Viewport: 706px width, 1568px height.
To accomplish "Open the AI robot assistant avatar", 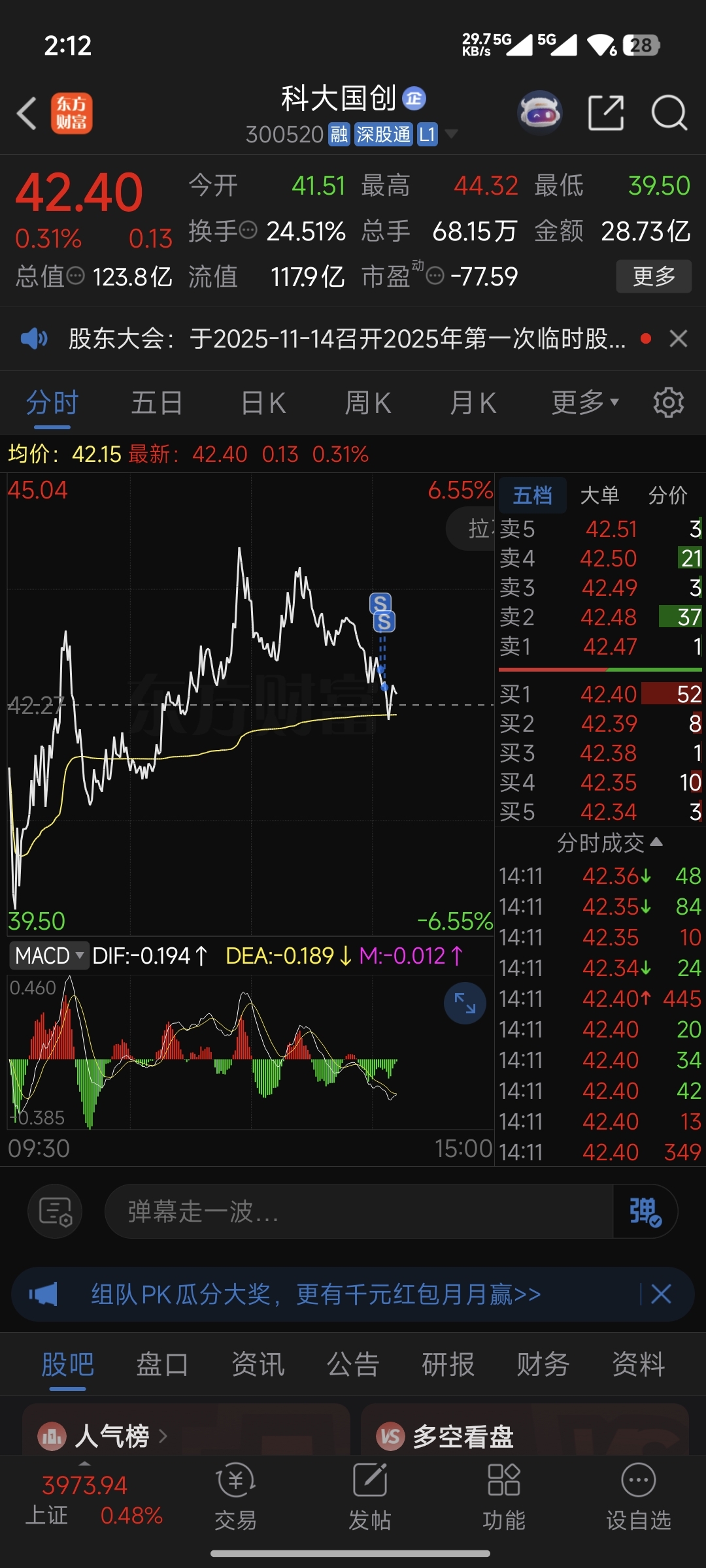I will coord(540,113).
